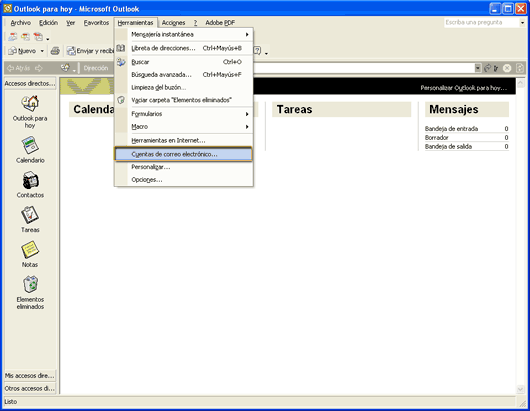
Task: Choose Opciones menu item
Action: pyautogui.click(x=184, y=180)
